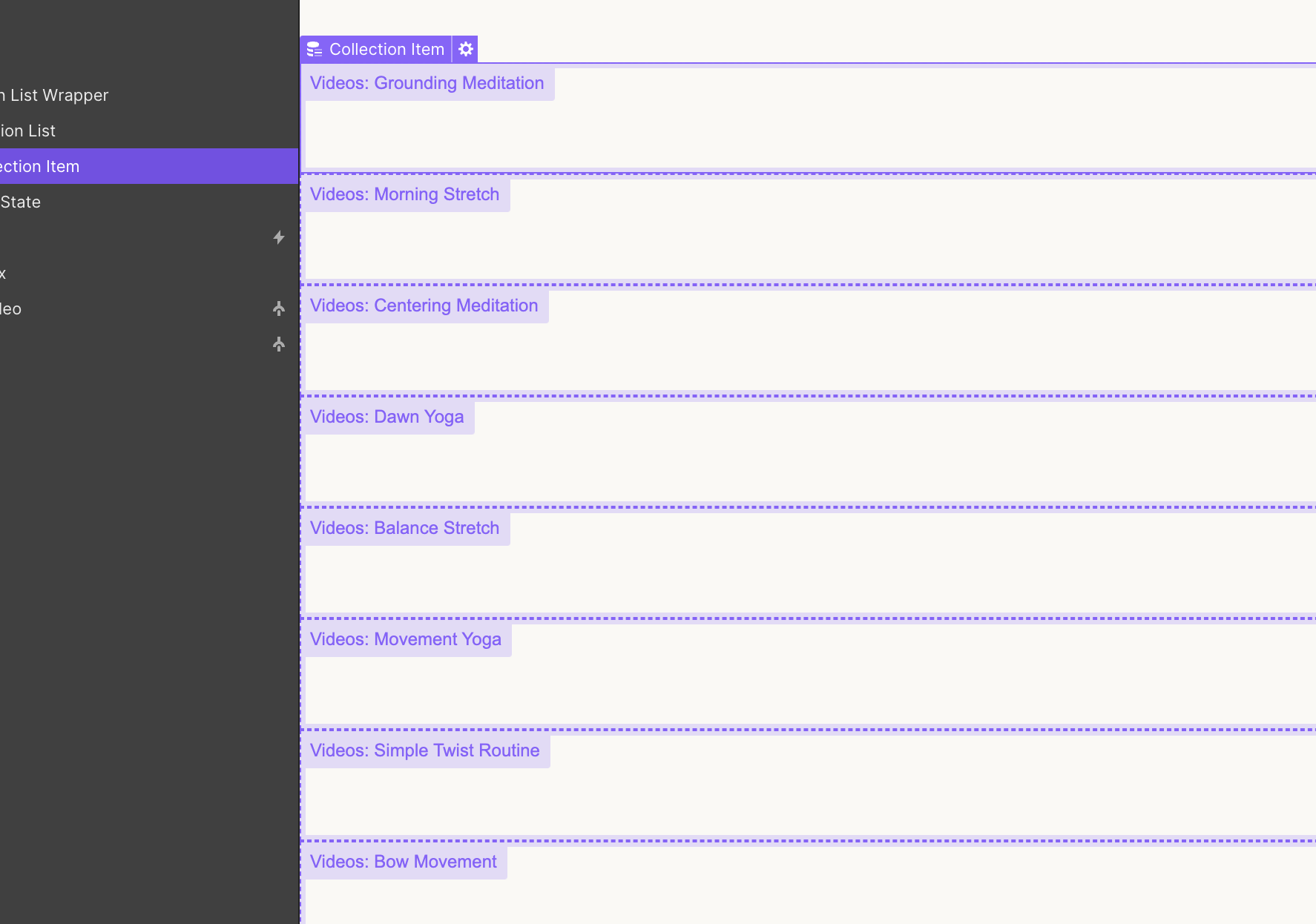Click 'Videos: Balance Stretch' label
The height and width of the screenshot is (924, 1316).
pos(405,528)
